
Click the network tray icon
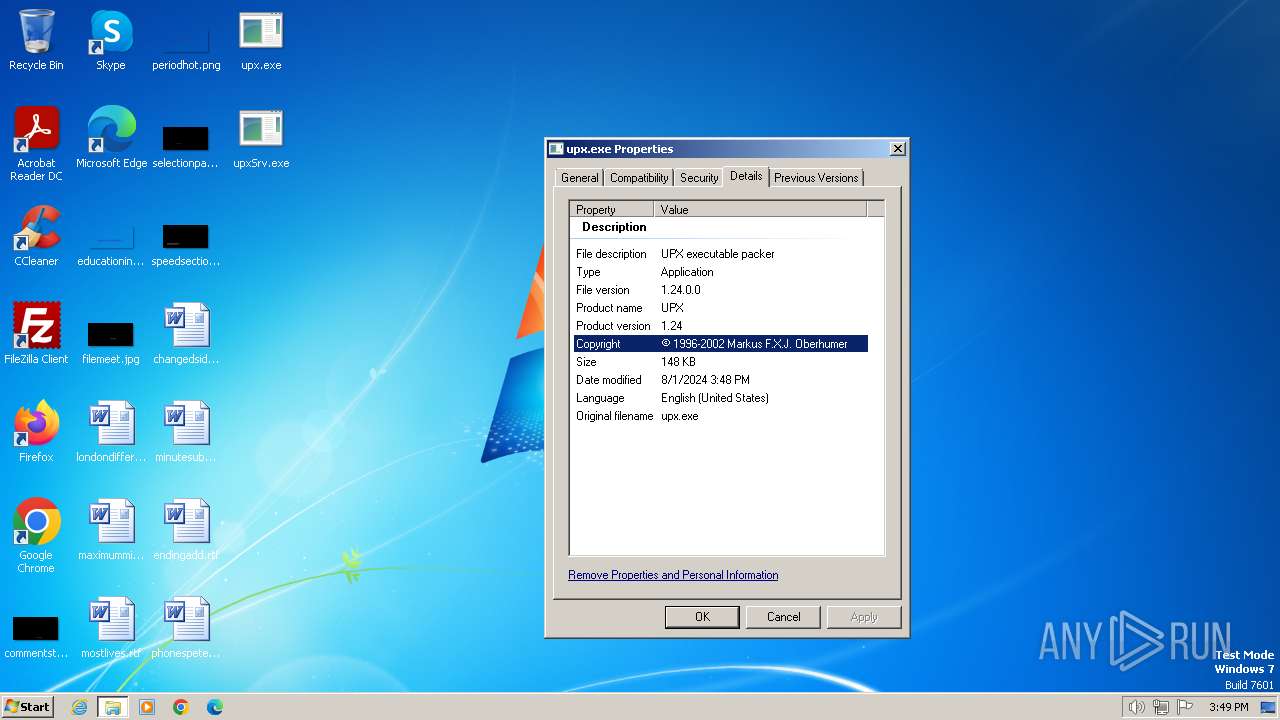point(1161,707)
